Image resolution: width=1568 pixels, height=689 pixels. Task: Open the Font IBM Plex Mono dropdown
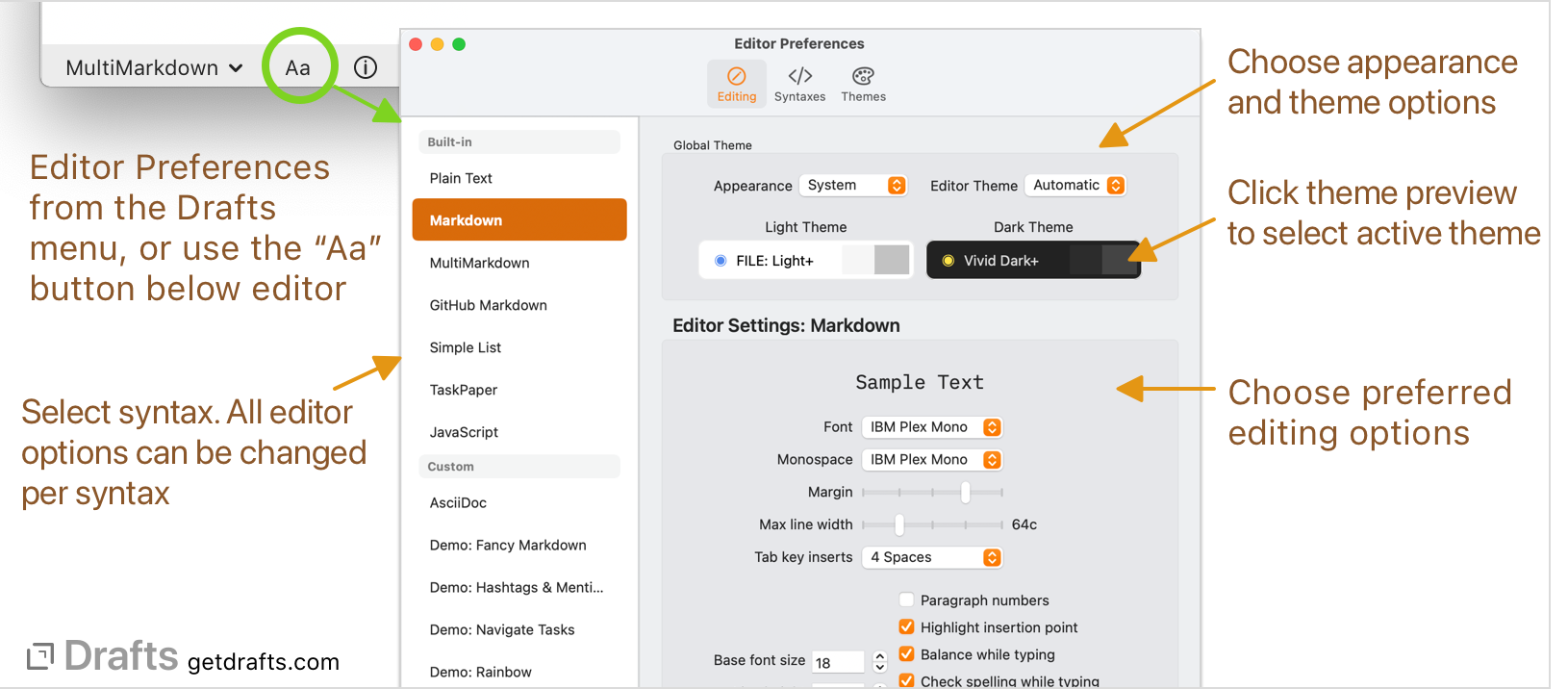[x=932, y=427]
